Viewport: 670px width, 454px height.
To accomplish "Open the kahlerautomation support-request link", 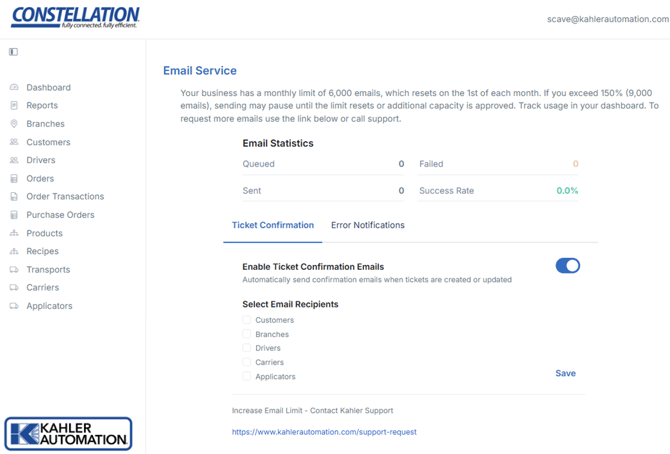I will (x=323, y=432).
